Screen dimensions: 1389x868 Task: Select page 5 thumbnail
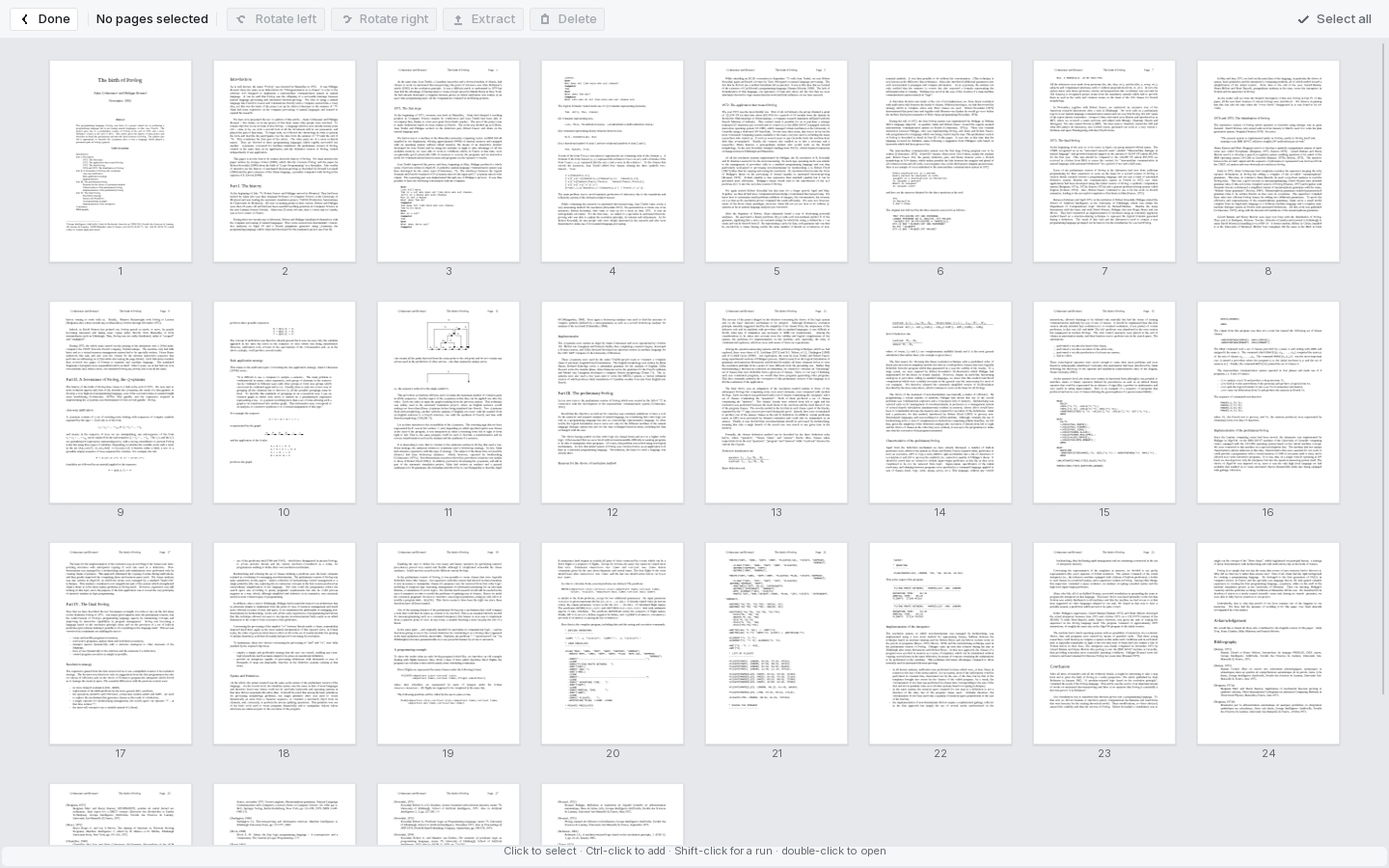[776, 161]
